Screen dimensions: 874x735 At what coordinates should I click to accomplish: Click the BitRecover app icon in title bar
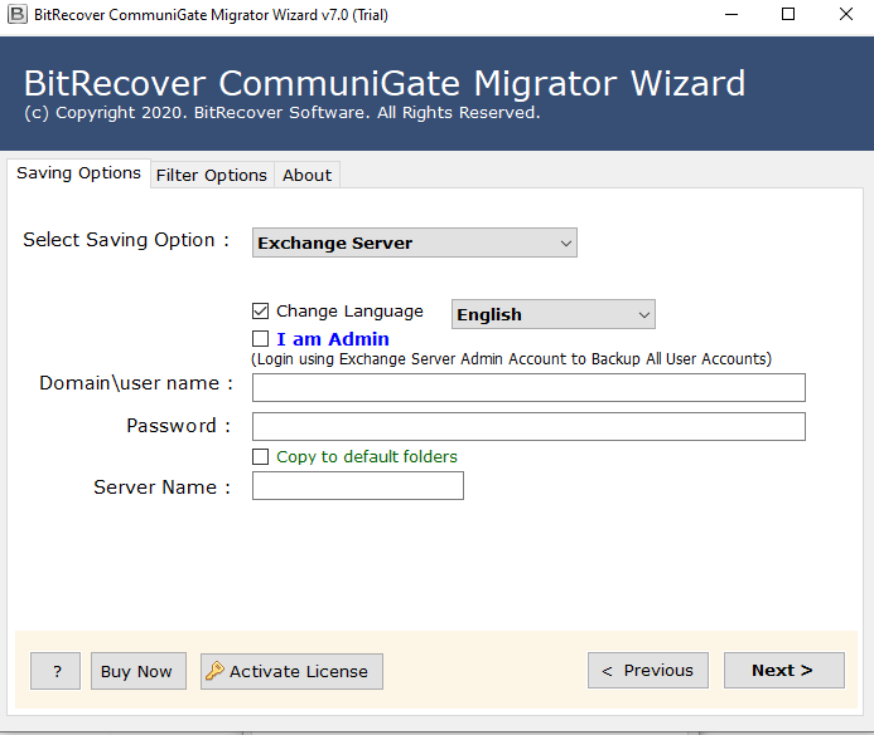[x=17, y=15]
